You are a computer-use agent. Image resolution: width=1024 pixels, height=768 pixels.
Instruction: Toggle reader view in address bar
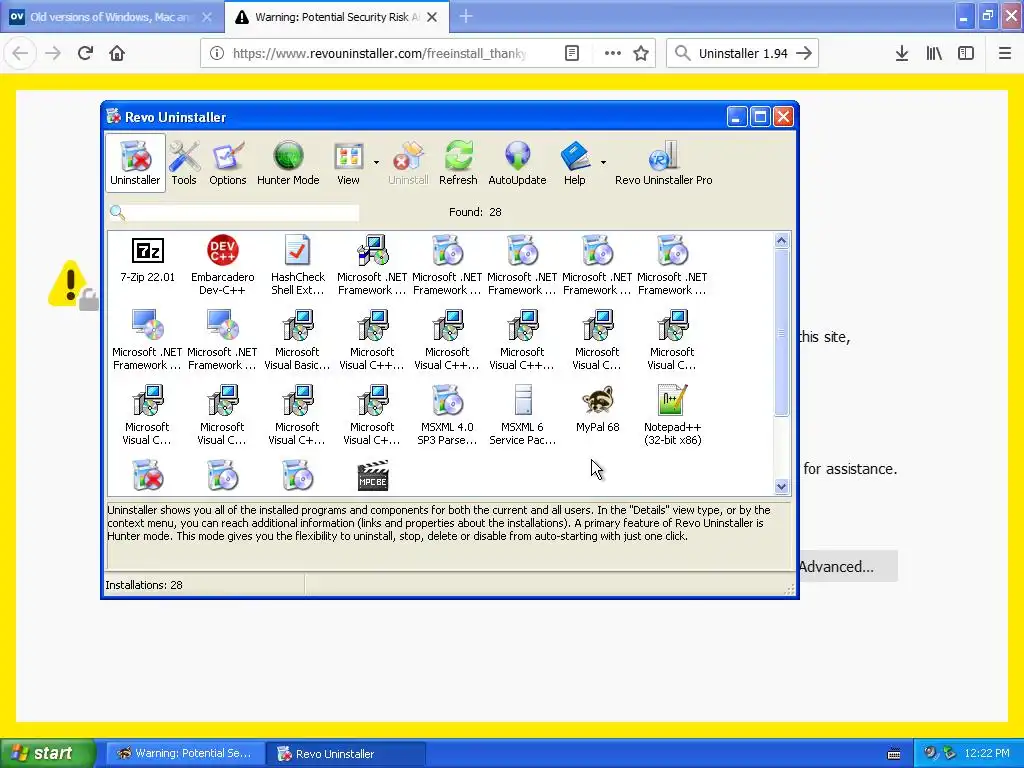point(571,53)
